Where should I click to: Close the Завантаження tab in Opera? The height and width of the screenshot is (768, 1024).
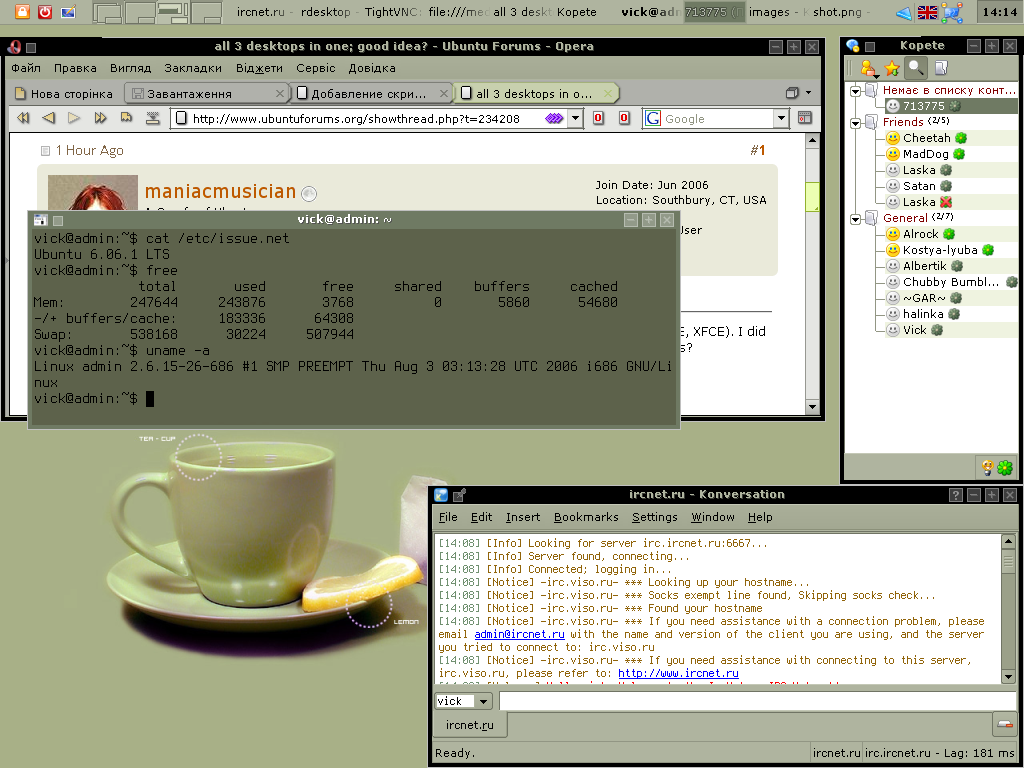coord(280,93)
